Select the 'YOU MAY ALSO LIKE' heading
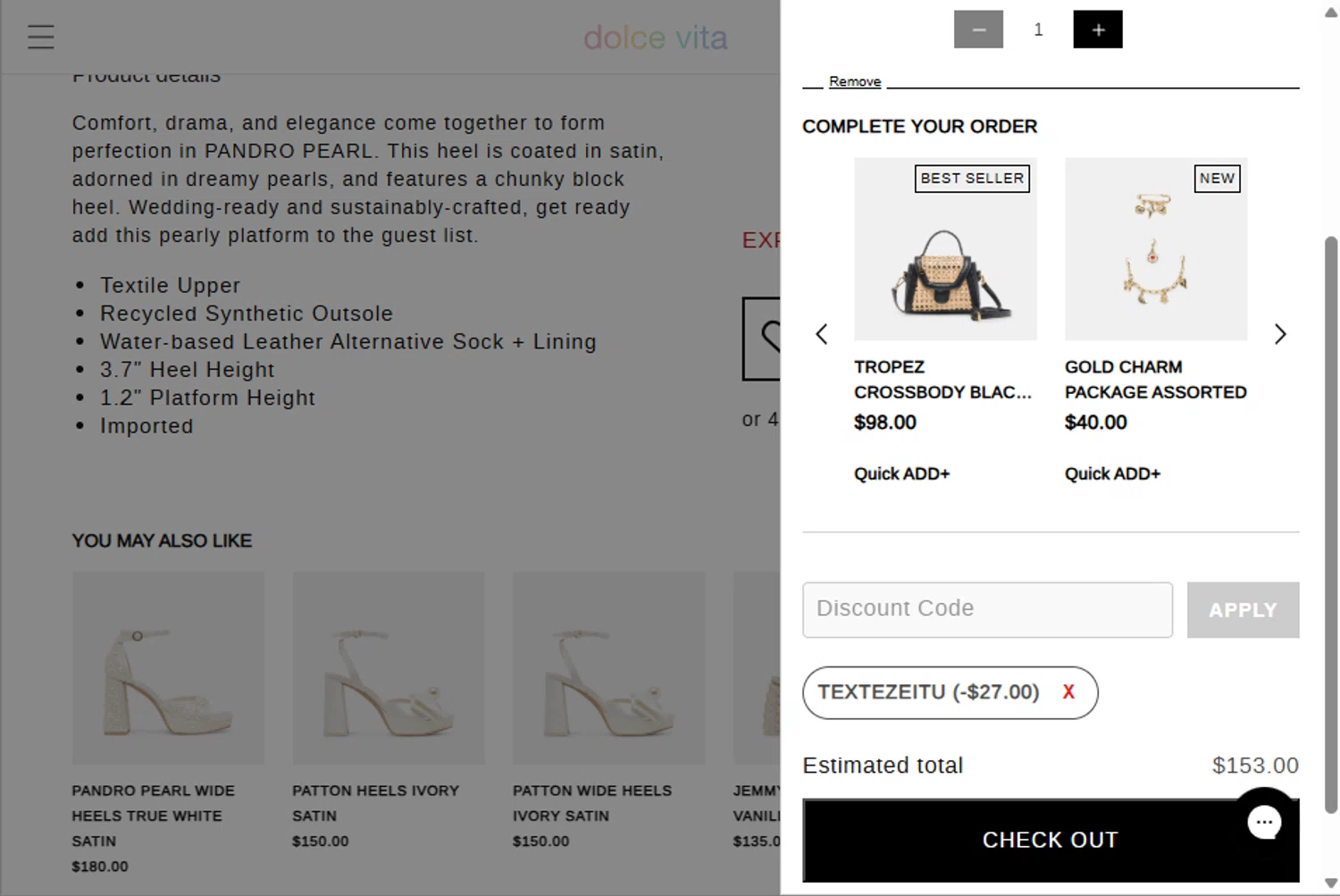 click(x=162, y=540)
